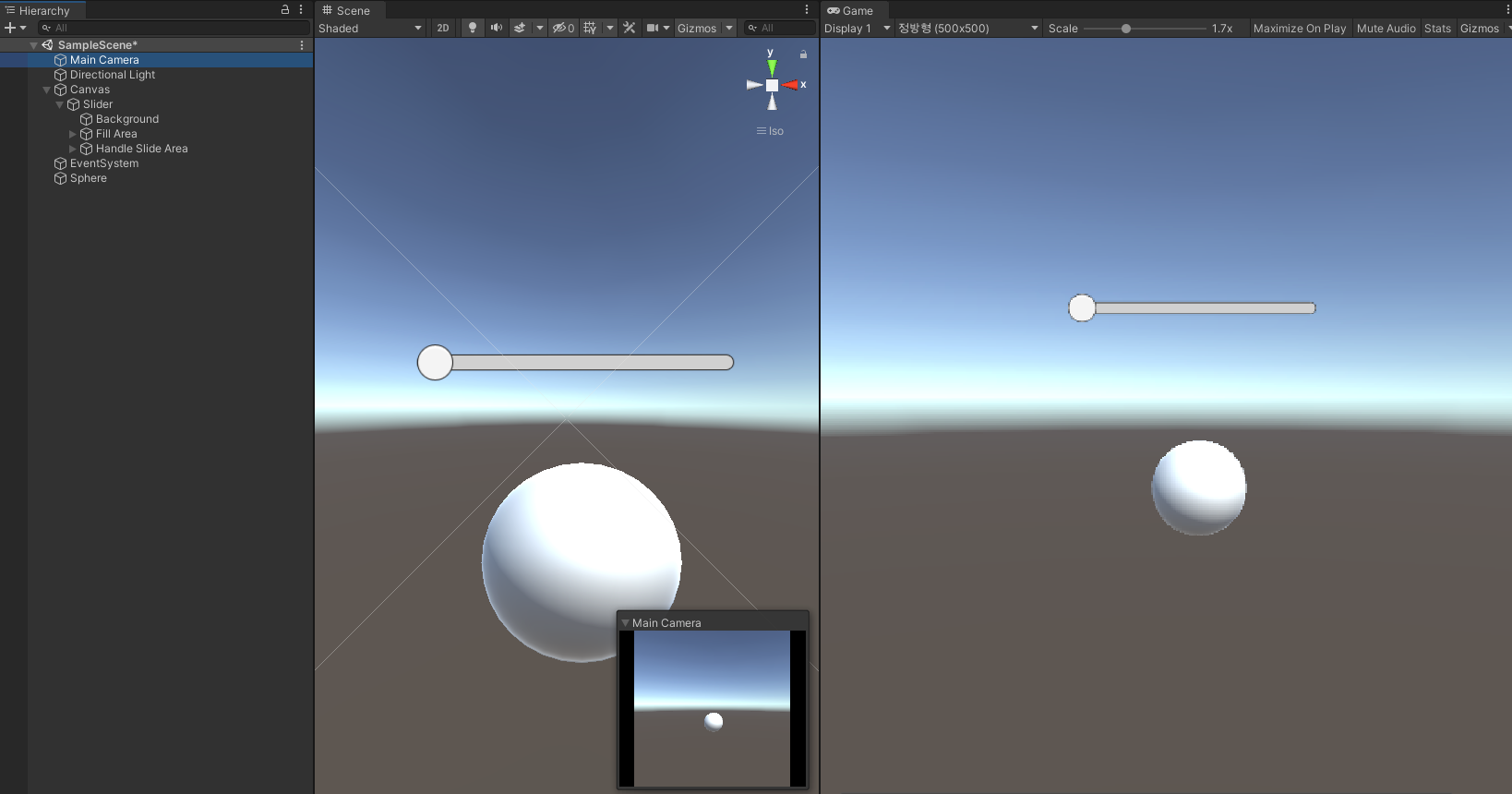Click the sphere in Game view
The width and height of the screenshot is (1512, 794).
pos(1199,487)
